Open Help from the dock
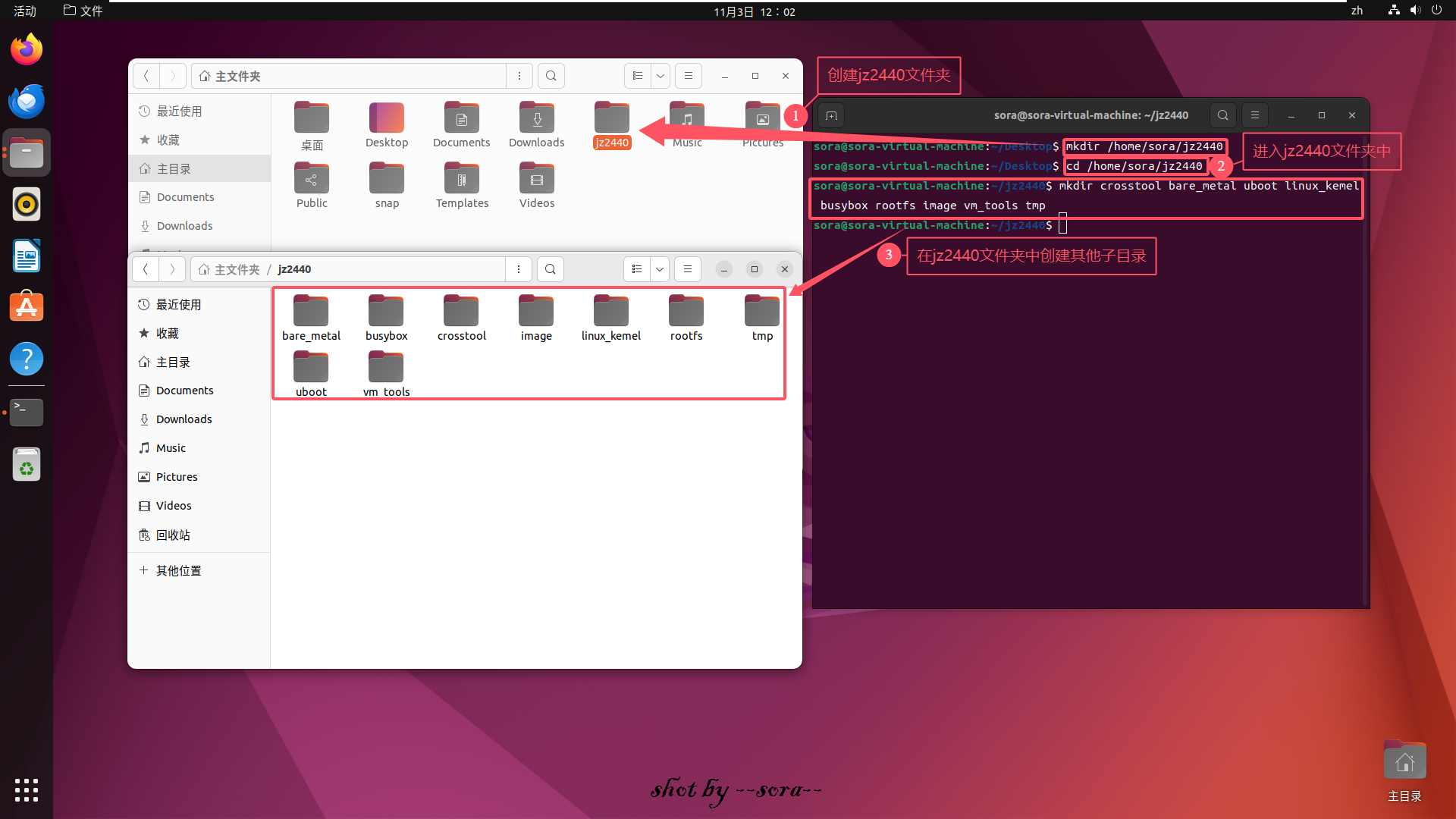 point(27,359)
